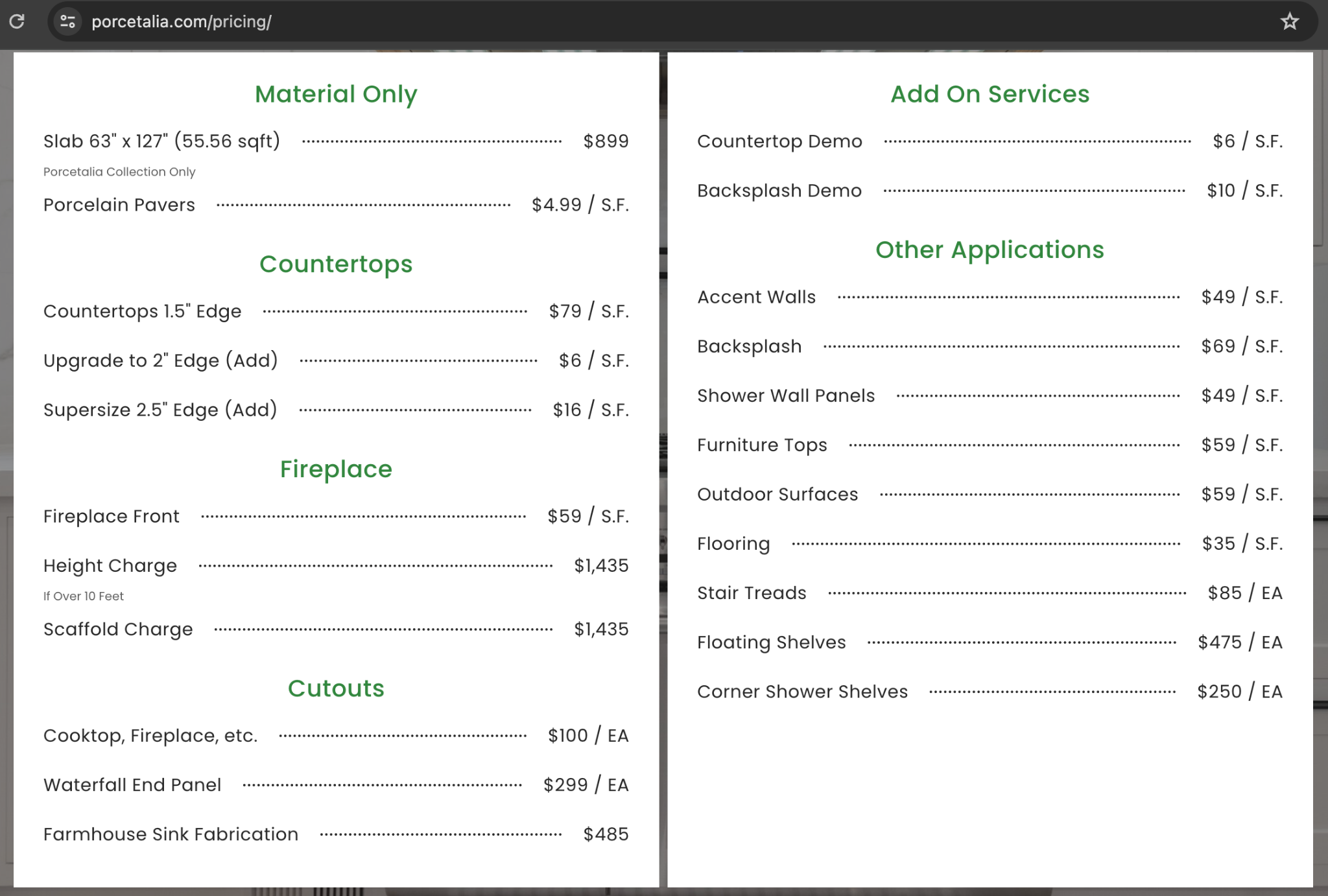The height and width of the screenshot is (896, 1328).
Task: Click the Fireplace Front item
Action: click(x=111, y=516)
